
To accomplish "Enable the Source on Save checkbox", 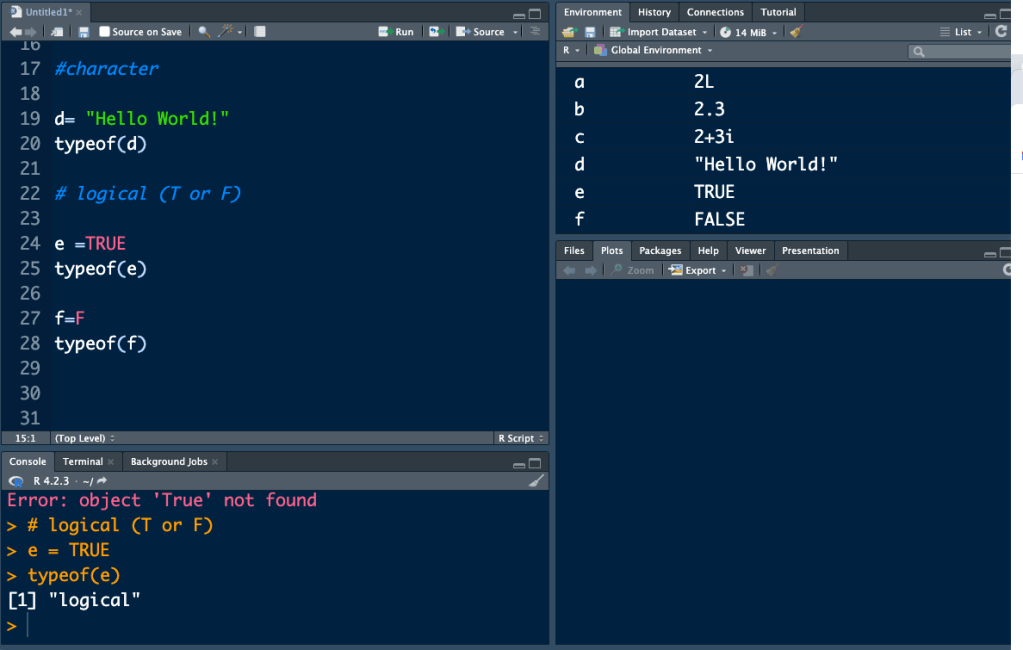I will pos(105,32).
